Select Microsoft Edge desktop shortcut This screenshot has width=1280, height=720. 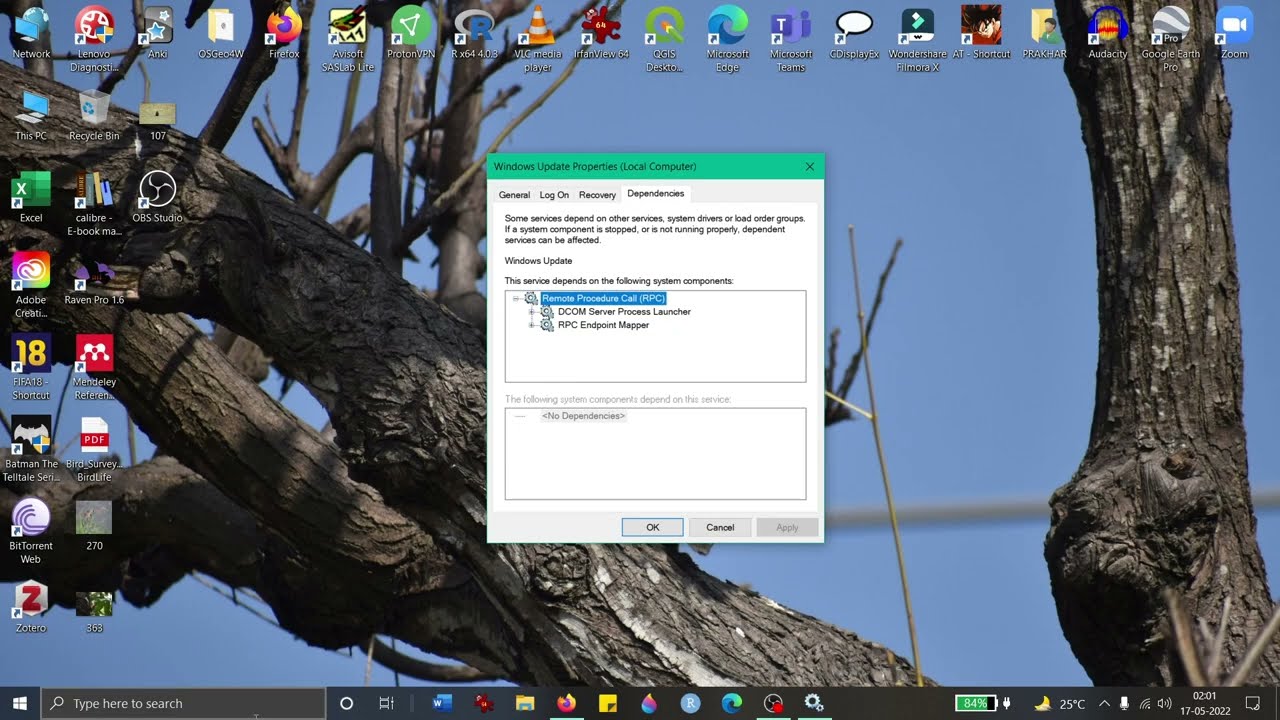(x=728, y=39)
